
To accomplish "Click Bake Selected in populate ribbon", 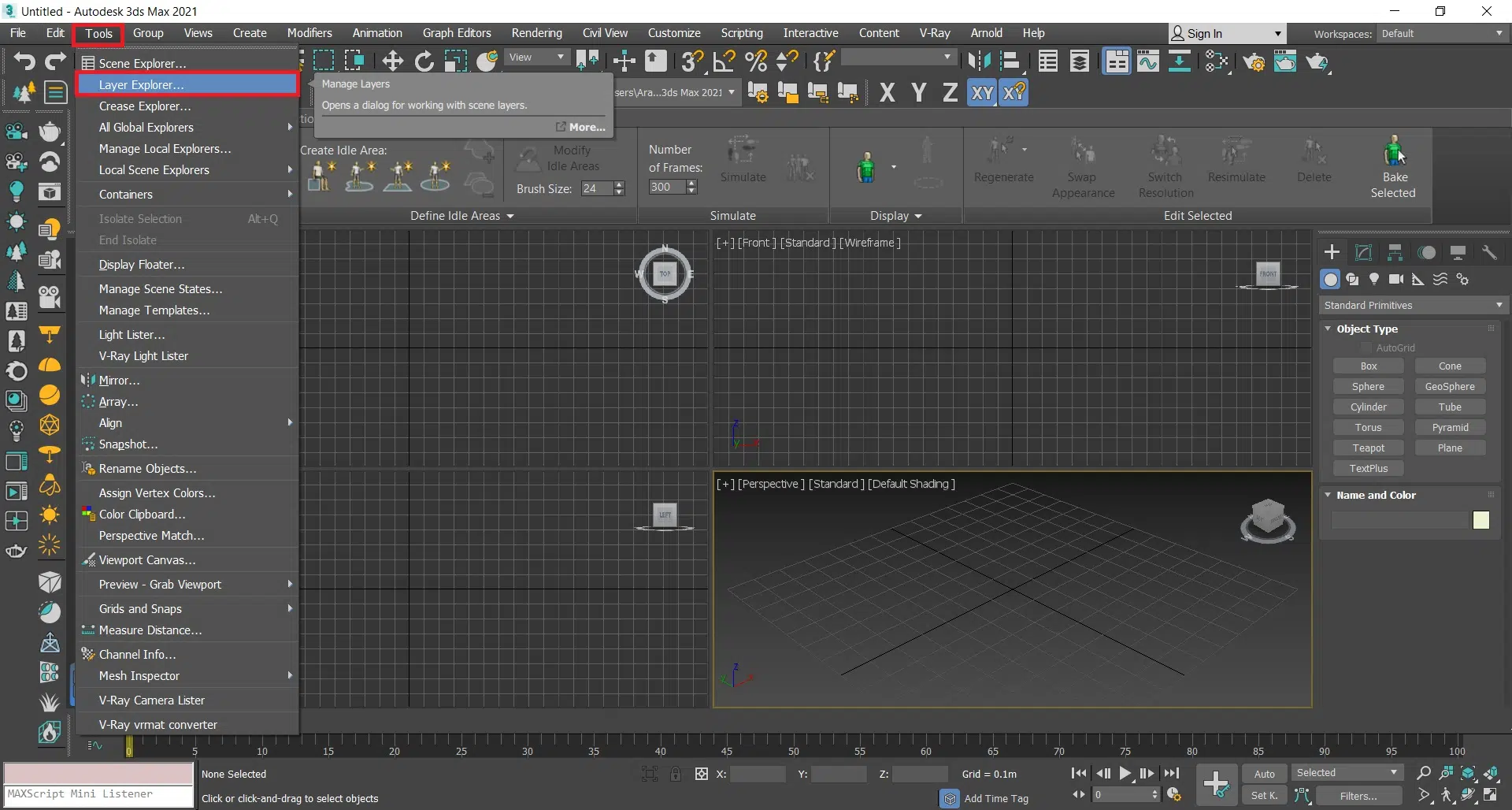I will tap(1392, 167).
